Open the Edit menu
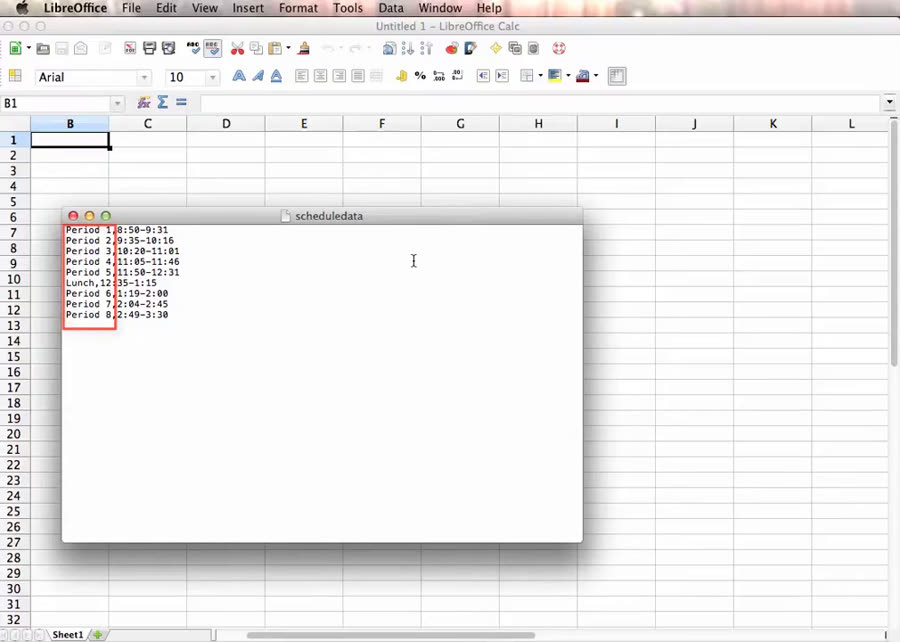 166,8
